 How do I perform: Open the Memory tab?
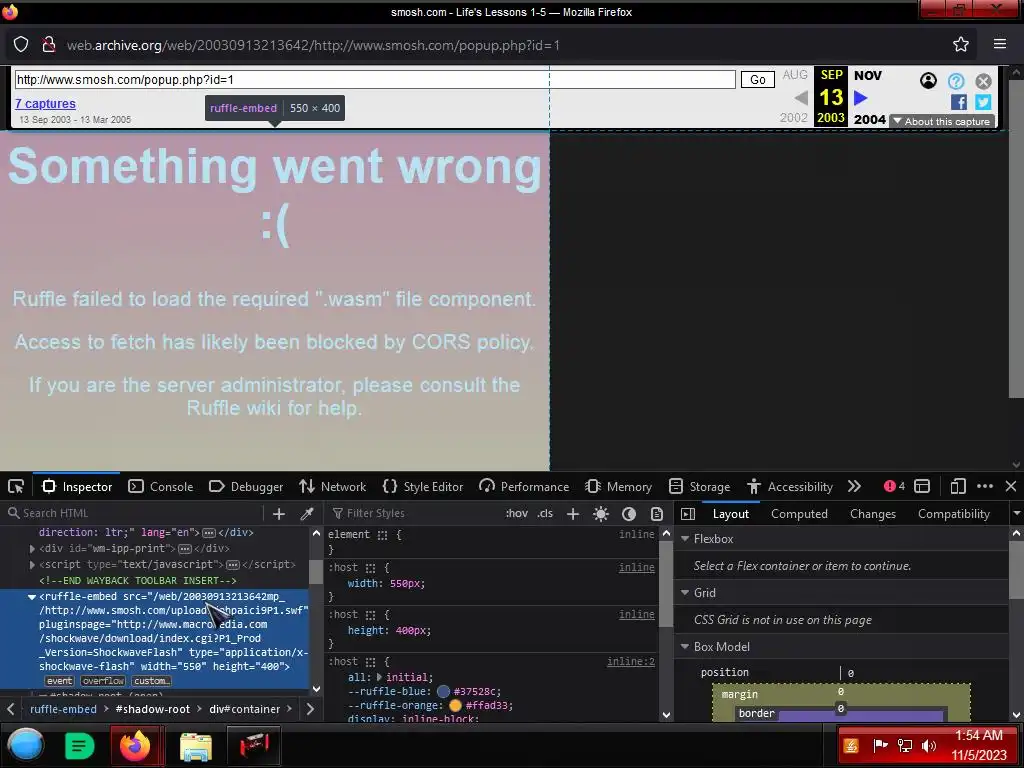618,487
